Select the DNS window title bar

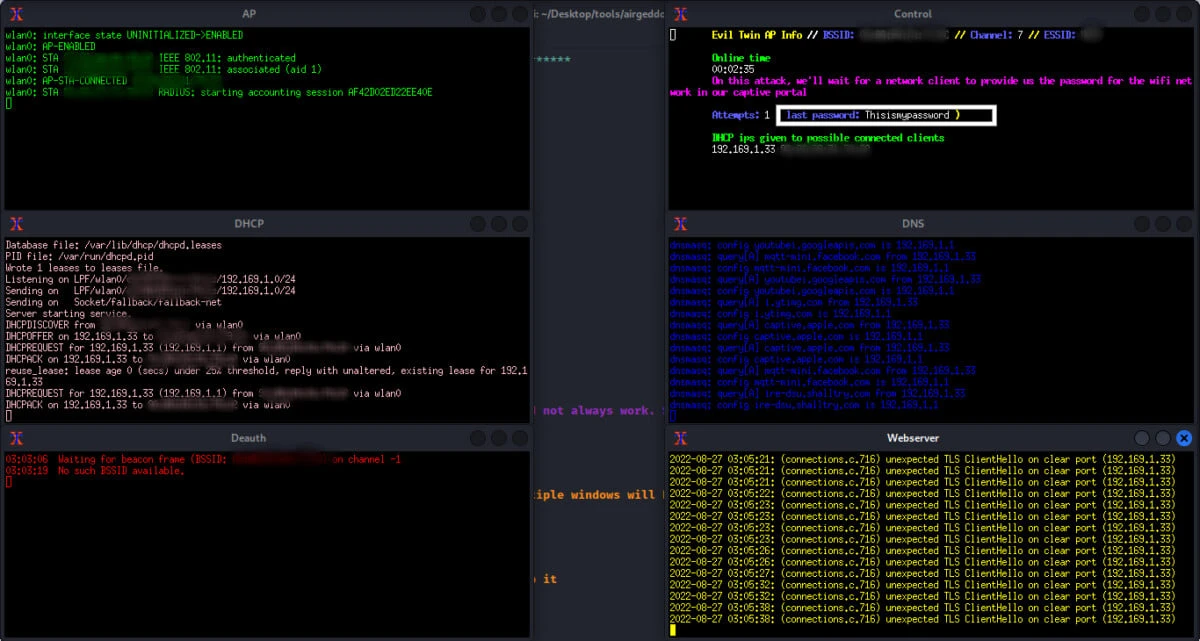[x=912, y=224]
